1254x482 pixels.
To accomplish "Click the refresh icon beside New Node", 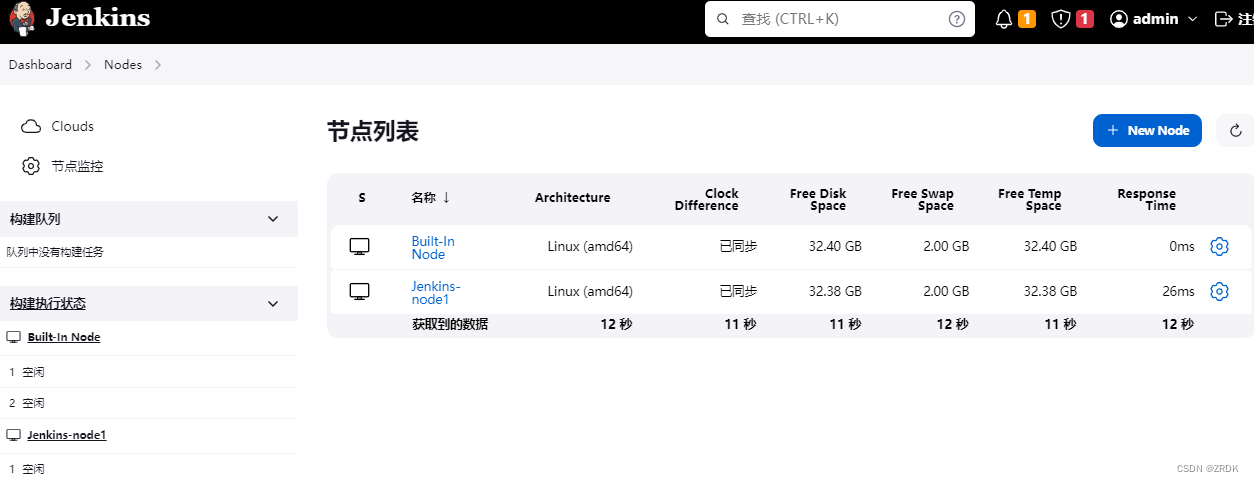I will tap(1236, 130).
